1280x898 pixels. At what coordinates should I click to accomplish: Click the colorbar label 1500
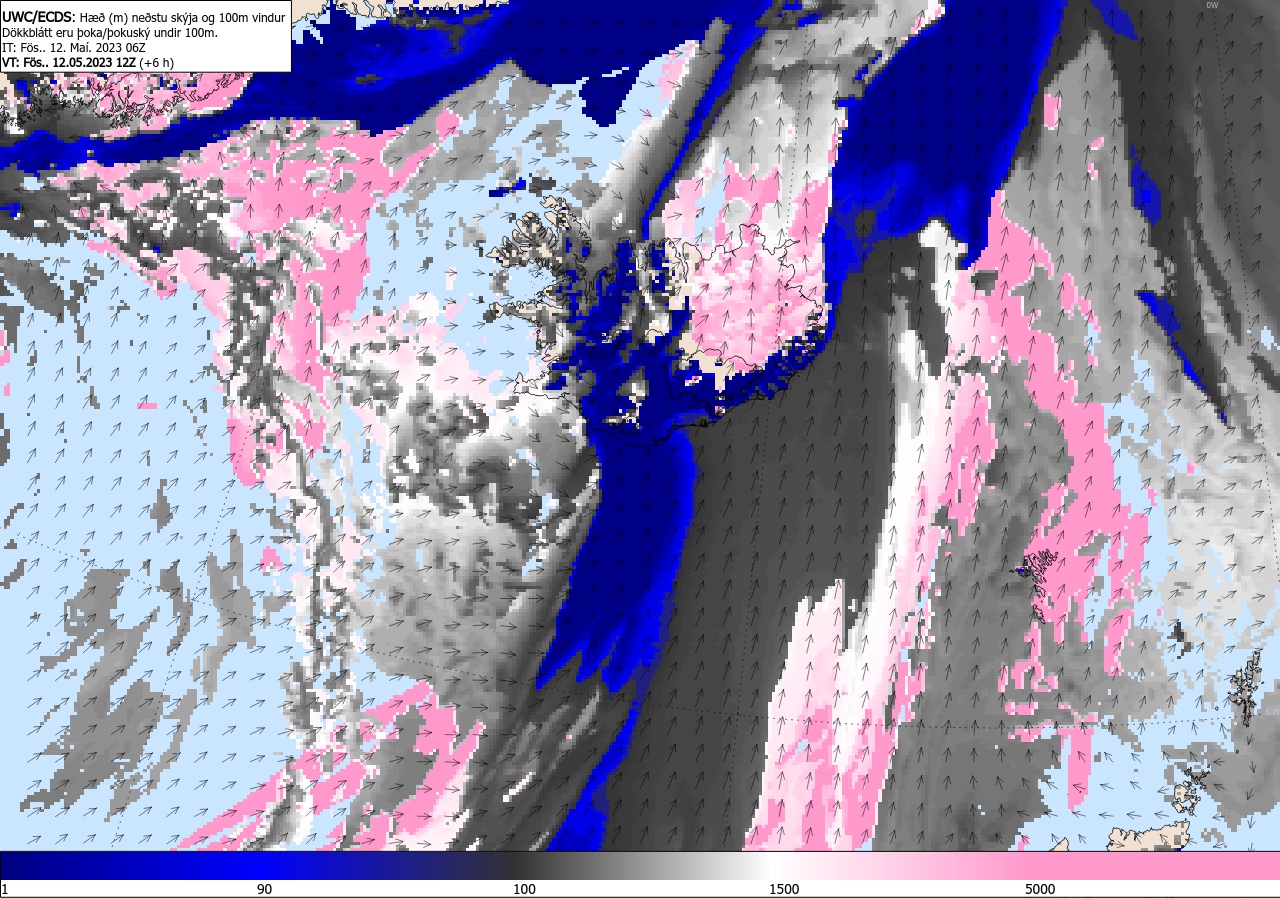coord(784,889)
